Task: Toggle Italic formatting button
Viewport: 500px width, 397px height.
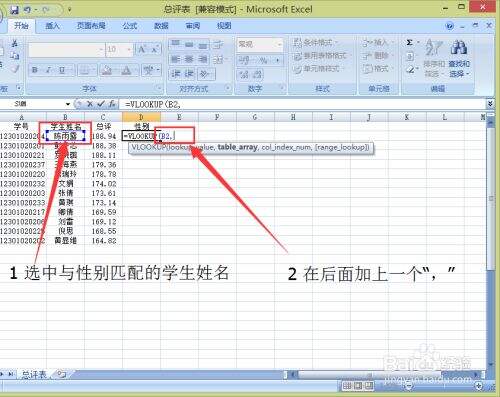Action: (49, 70)
